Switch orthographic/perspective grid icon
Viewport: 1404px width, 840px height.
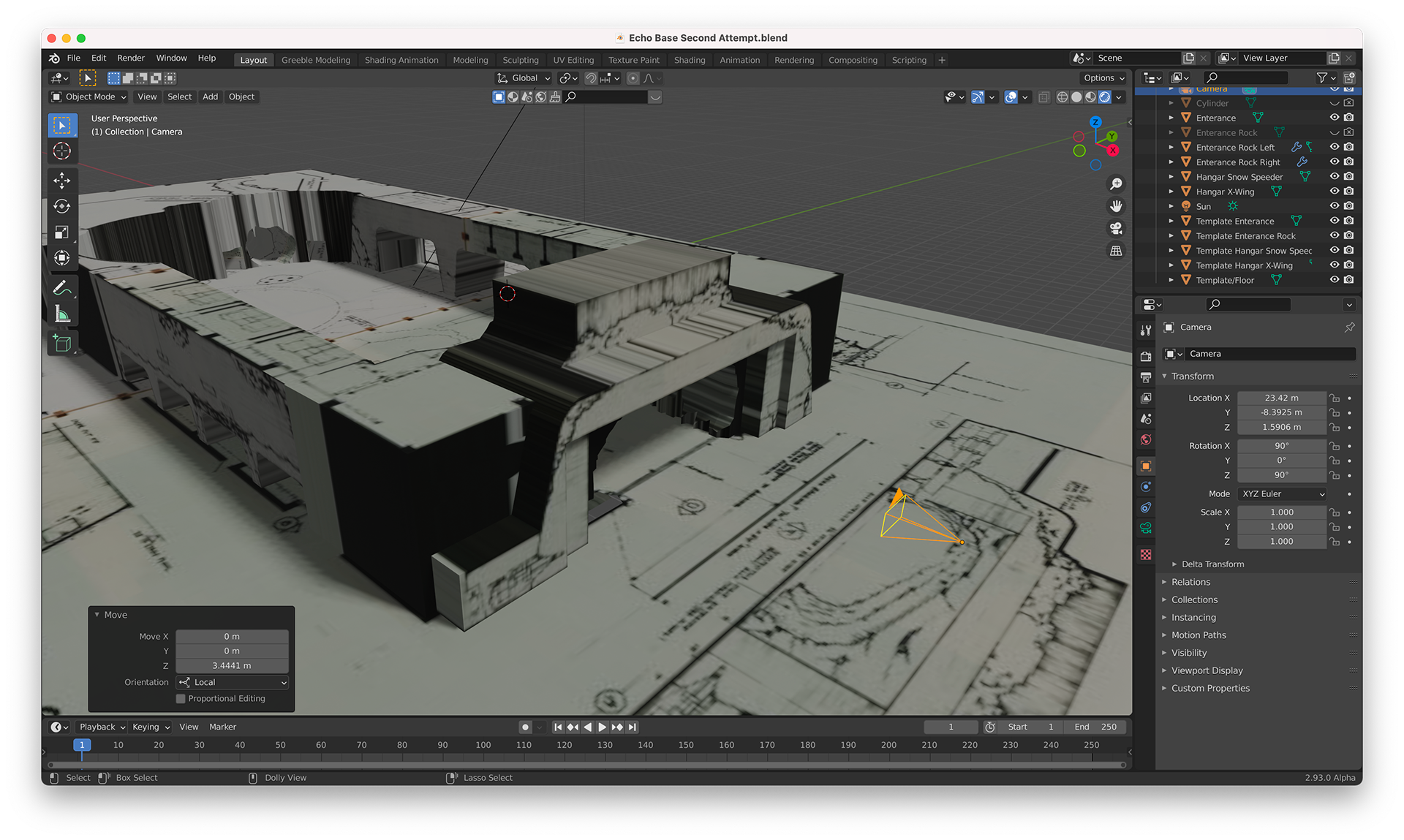click(1116, 251)
